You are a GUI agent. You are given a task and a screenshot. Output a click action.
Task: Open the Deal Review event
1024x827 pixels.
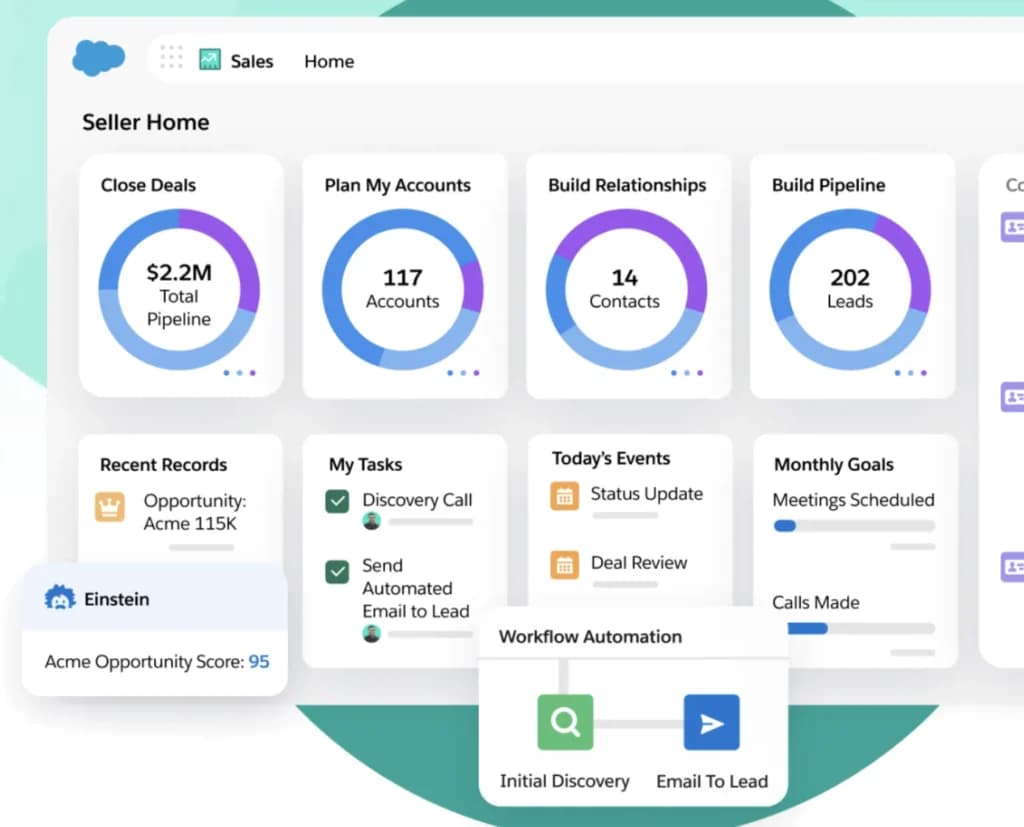click(x=639, y=563)
